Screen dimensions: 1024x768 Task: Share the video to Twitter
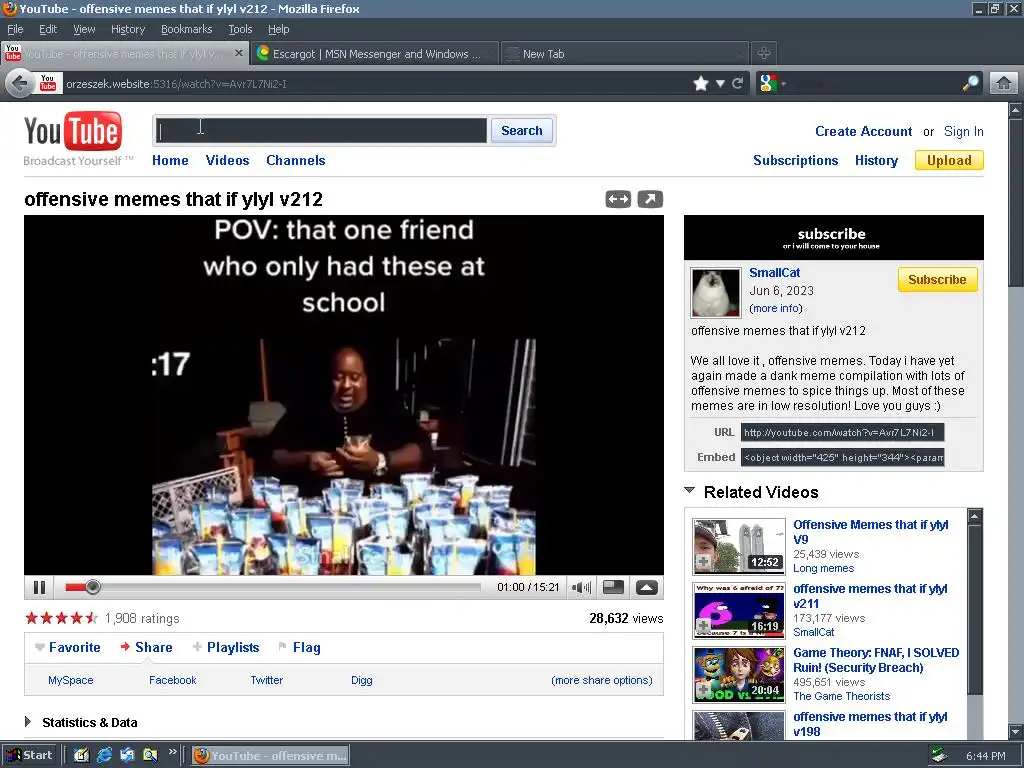tap(266, 680)
